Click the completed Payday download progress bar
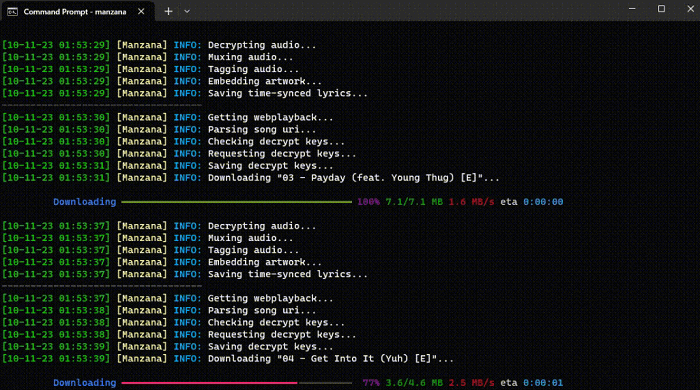This screenshot has height=390, width=700. (237, 202)
